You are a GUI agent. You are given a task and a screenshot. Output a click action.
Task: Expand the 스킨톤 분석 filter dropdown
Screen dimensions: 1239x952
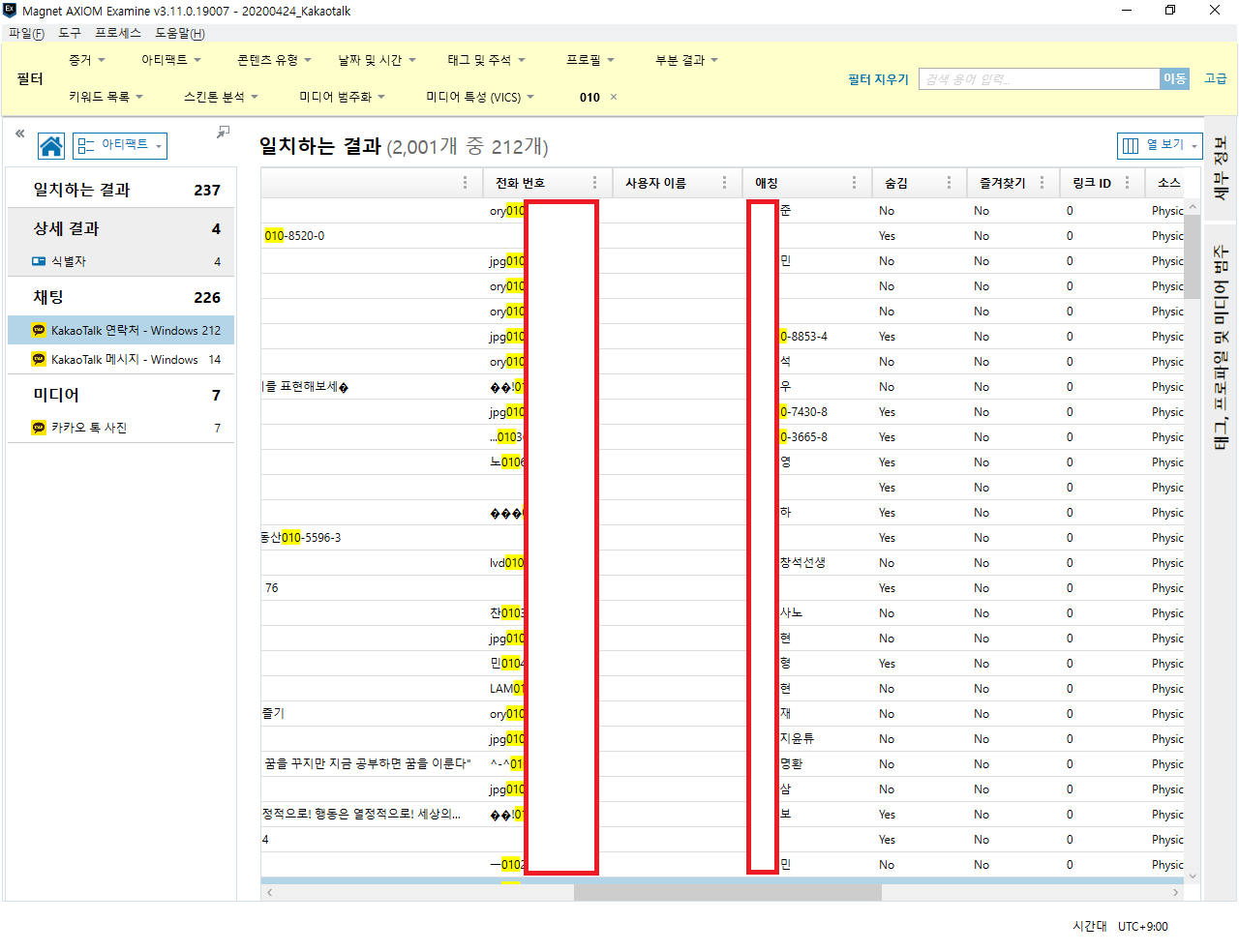(222, 97)
